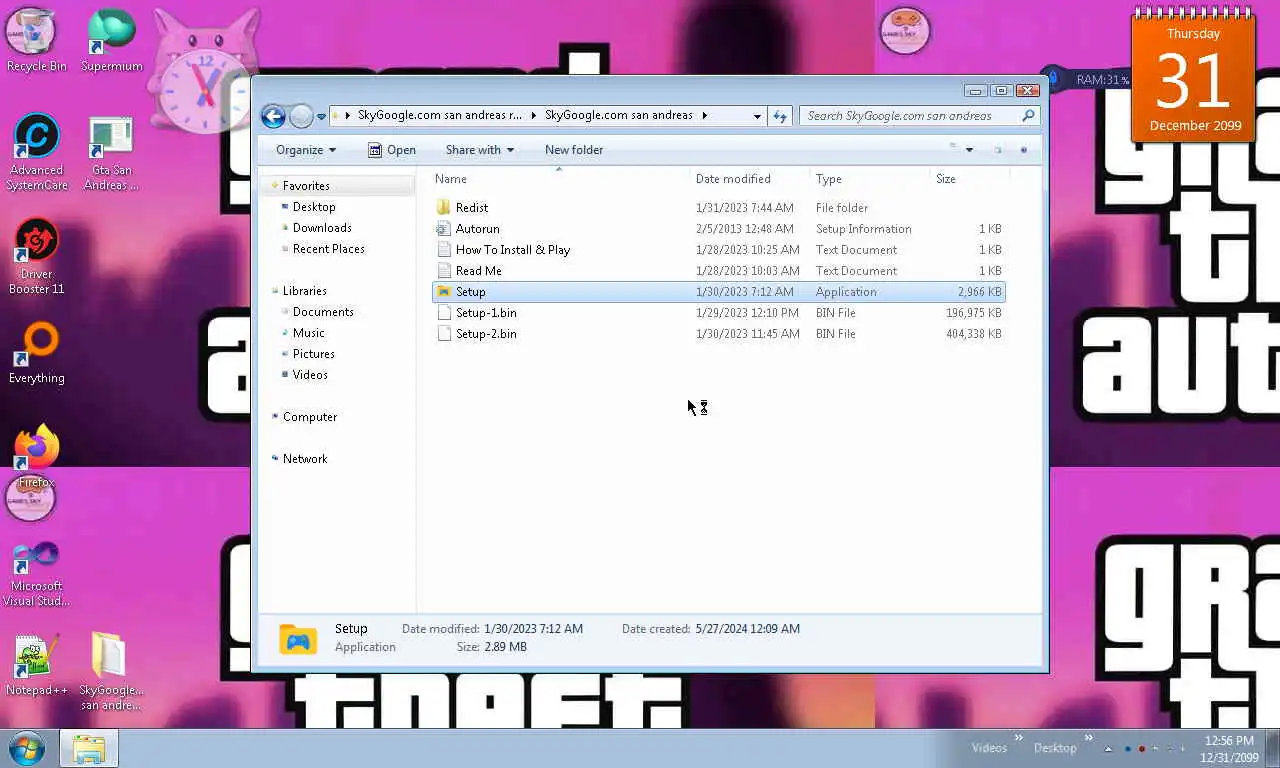The height and width of the screenshot is (768, 1280).
Task: Expand the Videos toolbar chevron on taskbar
Action: coord(1019,739)
